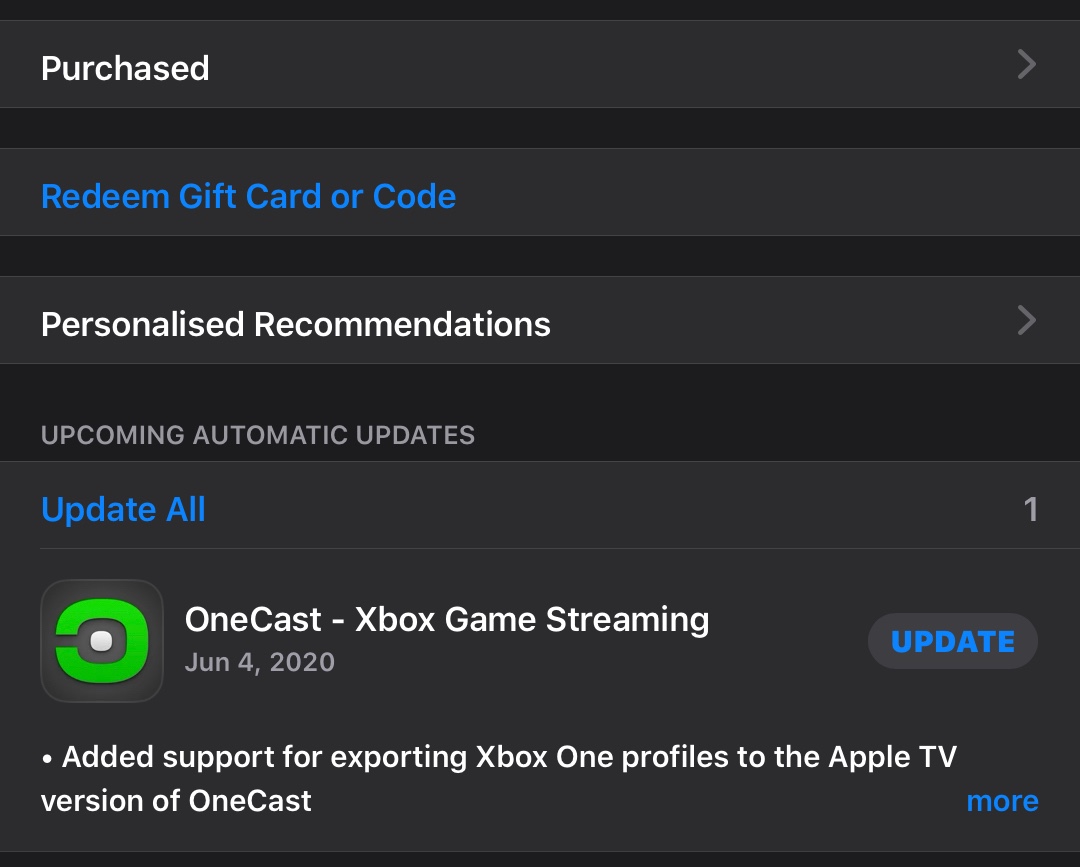Image resolution: width=1080 pixels, height=867 pixels.
Task: Tap the OneCast green app icon
Action: (101, 641)
